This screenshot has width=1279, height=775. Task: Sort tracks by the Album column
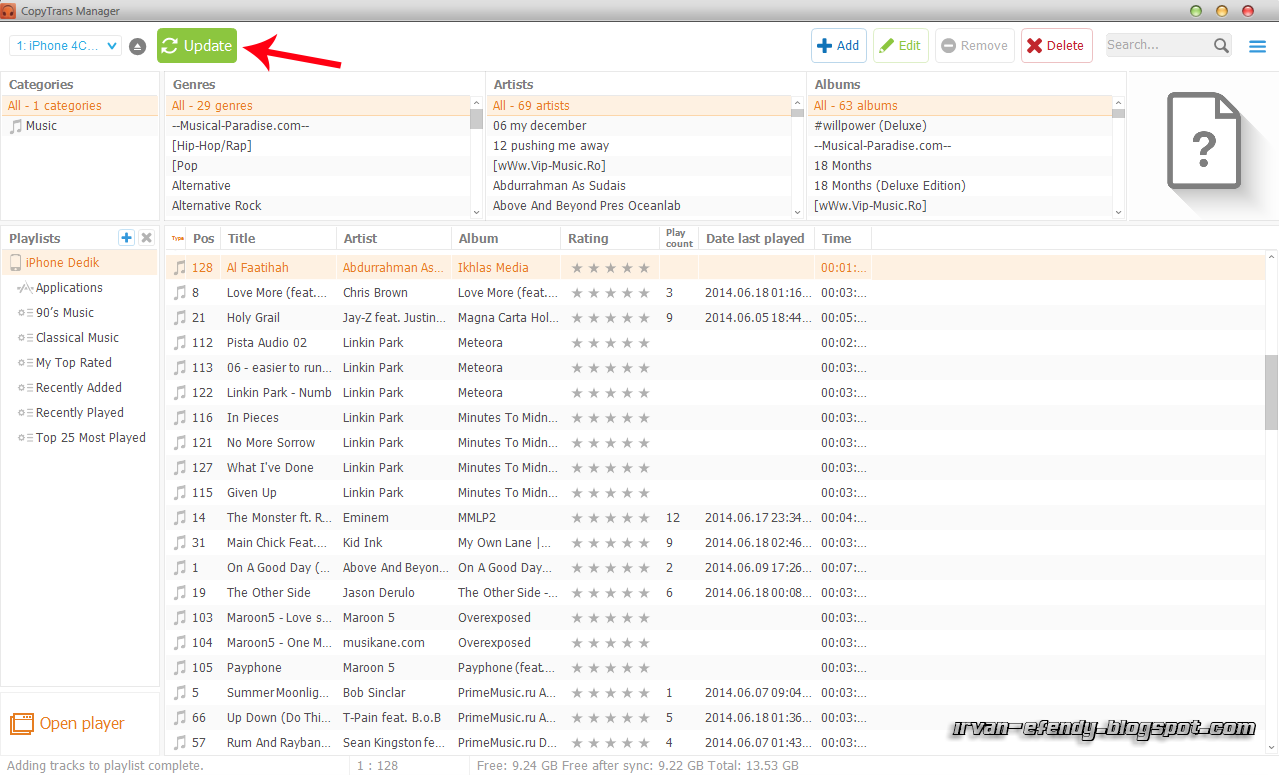[506, 239]
